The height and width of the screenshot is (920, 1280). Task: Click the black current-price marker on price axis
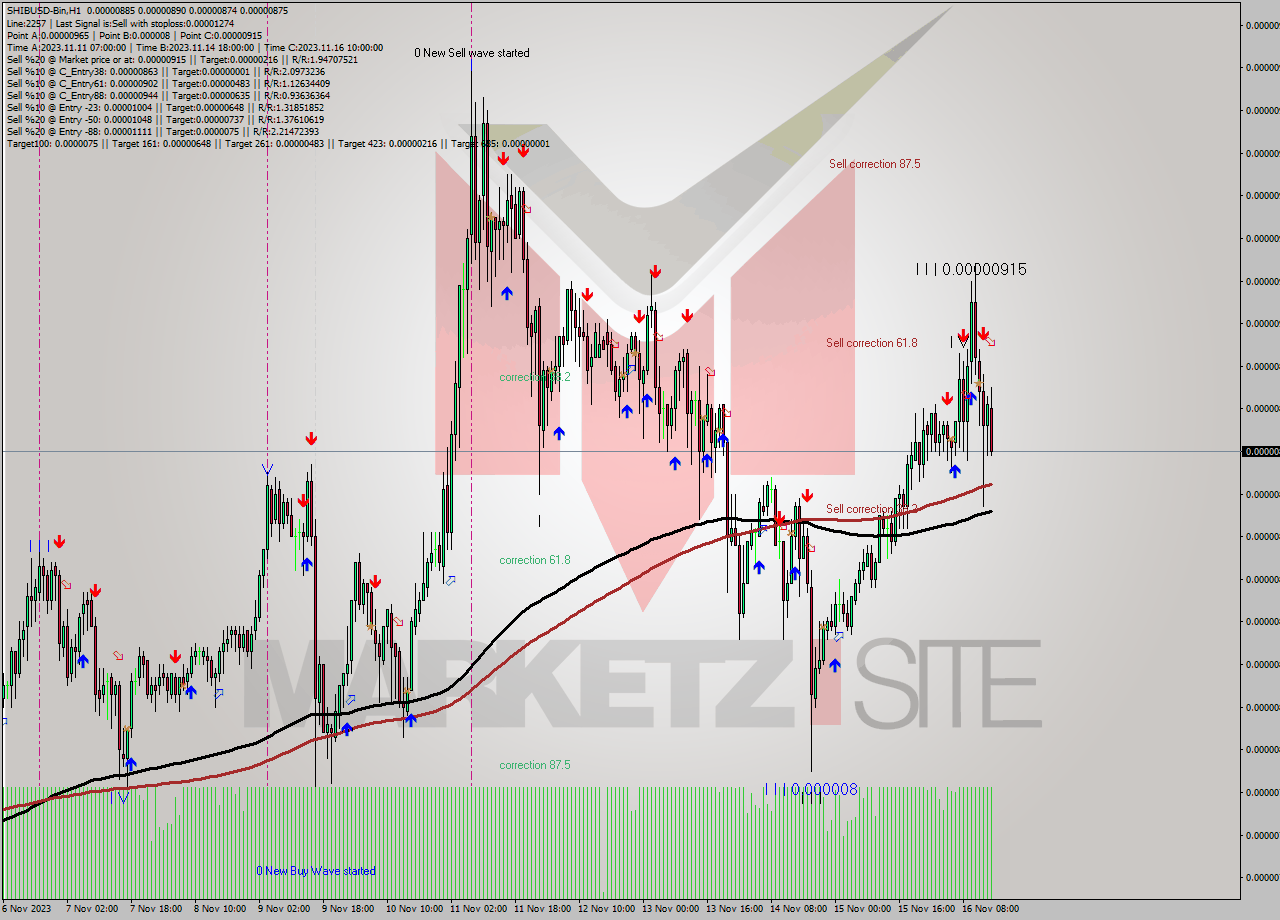(1260, 451)
